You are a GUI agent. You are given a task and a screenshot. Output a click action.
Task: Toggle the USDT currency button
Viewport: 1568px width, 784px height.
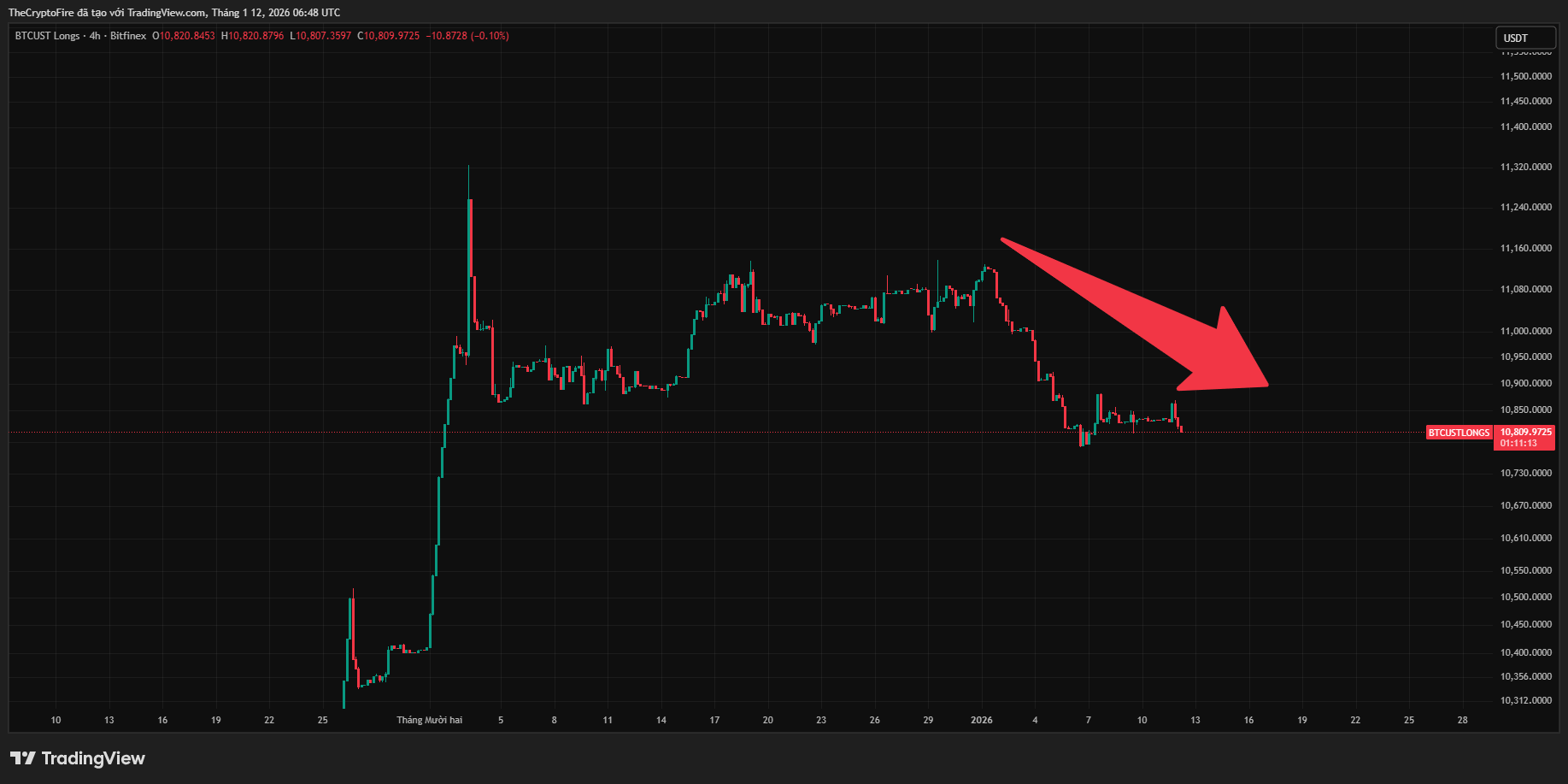click(x=1526, y=38)
